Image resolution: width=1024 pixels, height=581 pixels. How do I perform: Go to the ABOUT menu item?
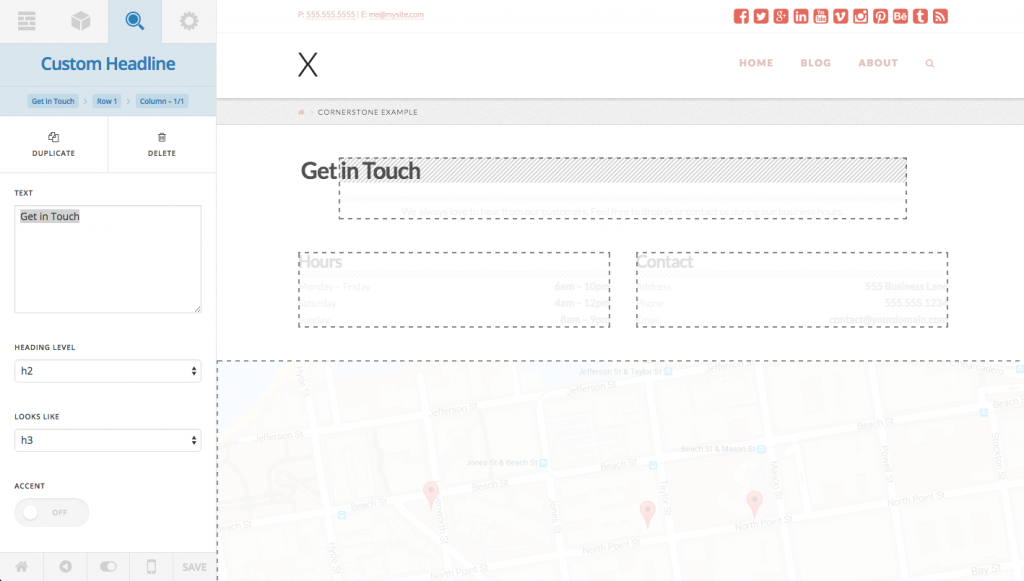[x=878, y=63]
